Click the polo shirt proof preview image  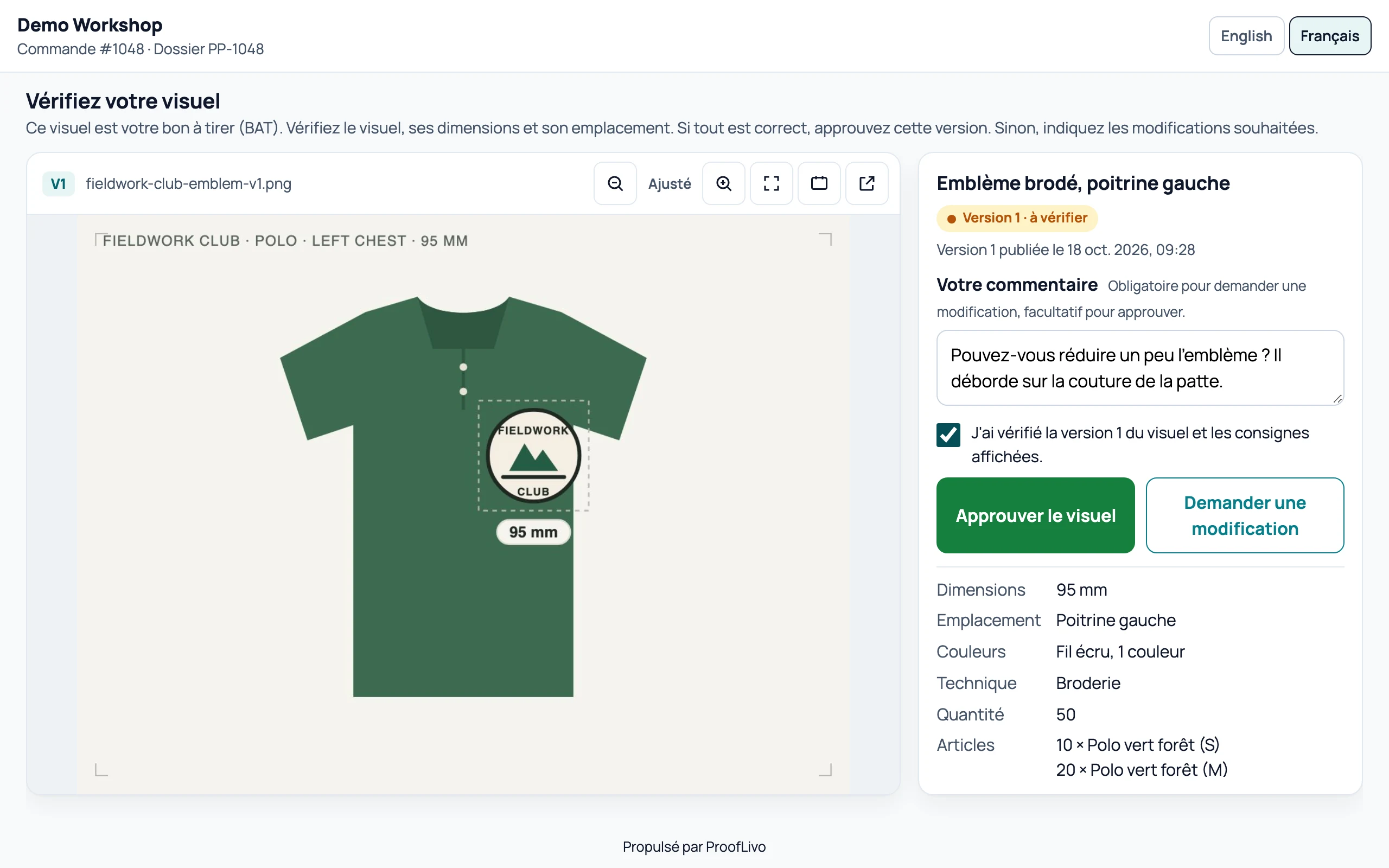click(463, 504)
